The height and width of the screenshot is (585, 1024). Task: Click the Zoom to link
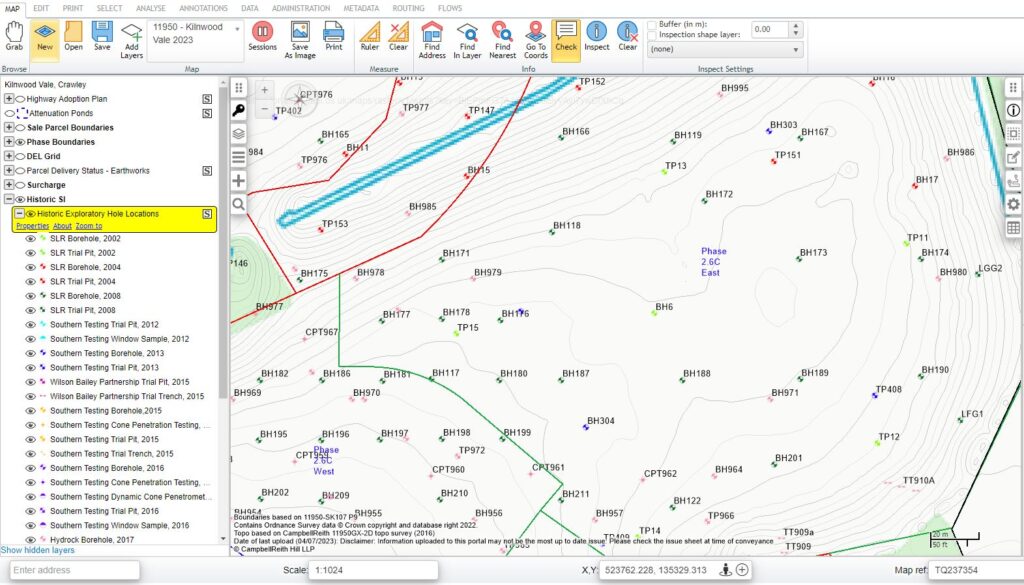coord(89,226)
